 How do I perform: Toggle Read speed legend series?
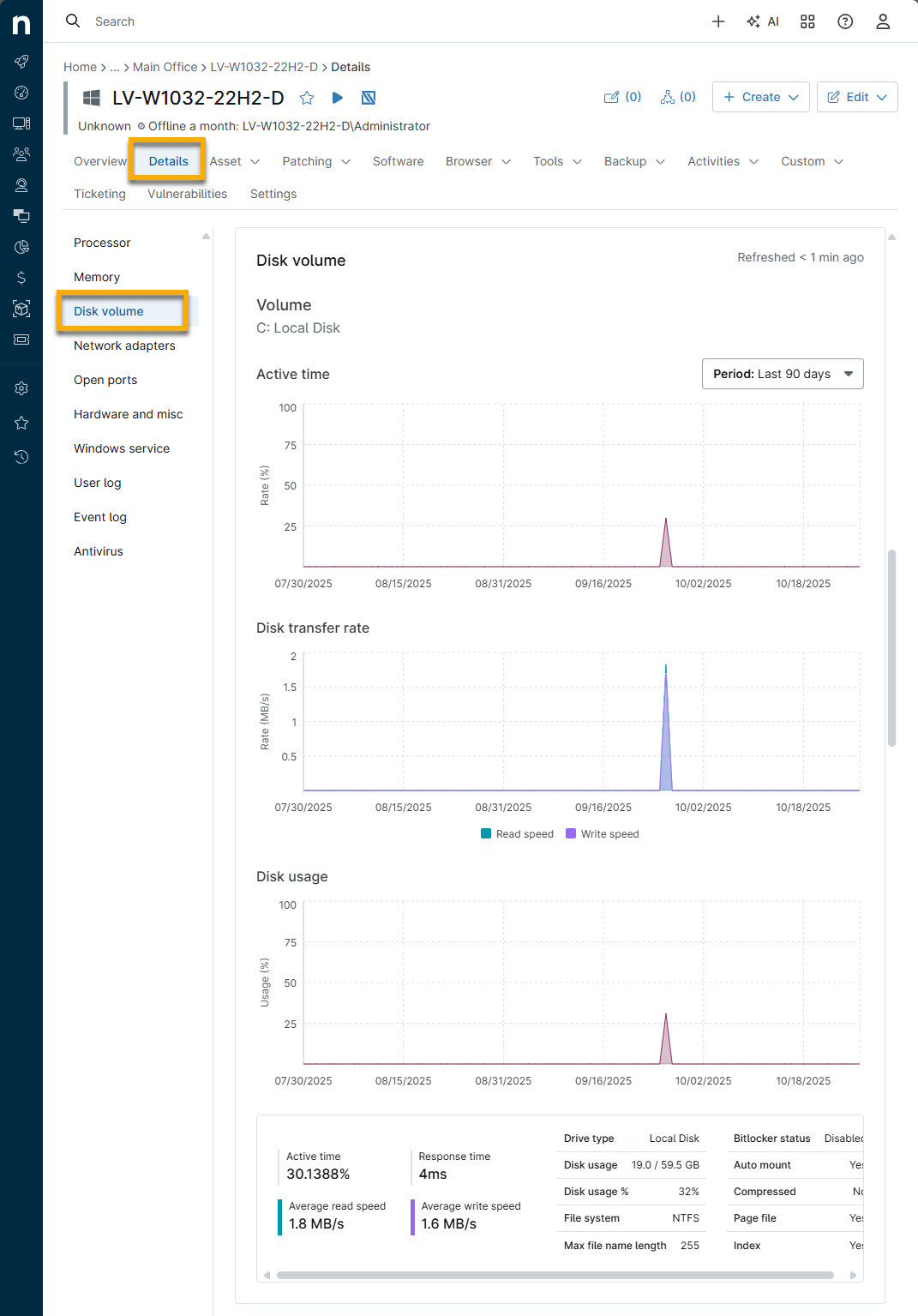pos(517,834)
